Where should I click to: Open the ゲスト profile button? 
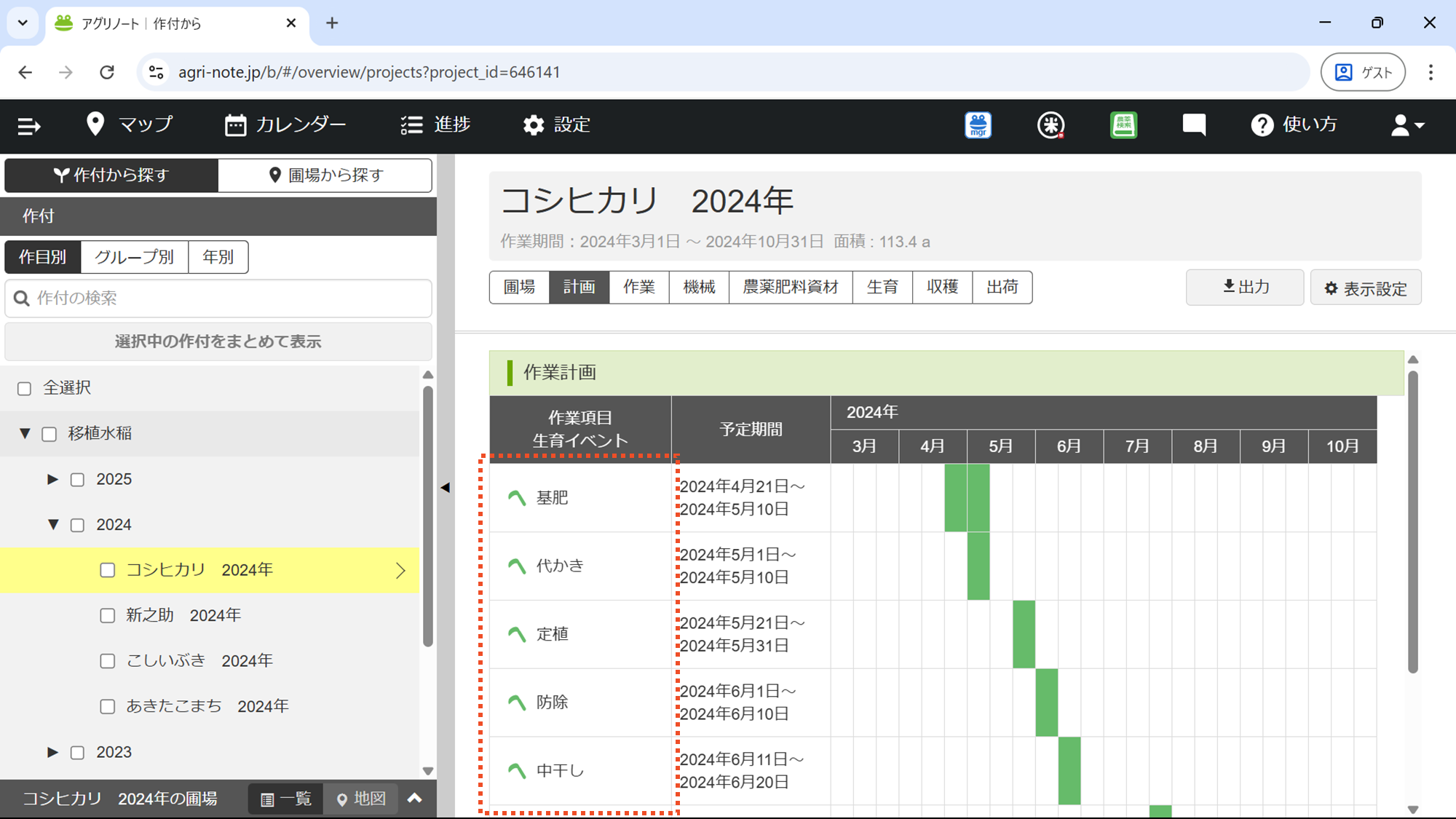click(1363, 72)
